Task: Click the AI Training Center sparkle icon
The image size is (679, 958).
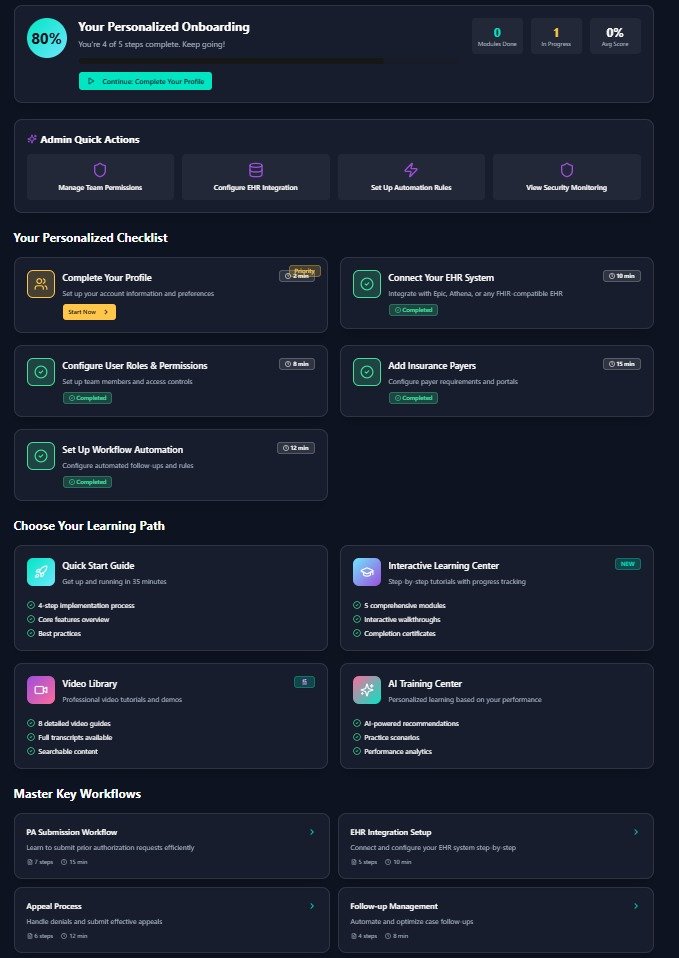Action: click(x=367, y=690)
